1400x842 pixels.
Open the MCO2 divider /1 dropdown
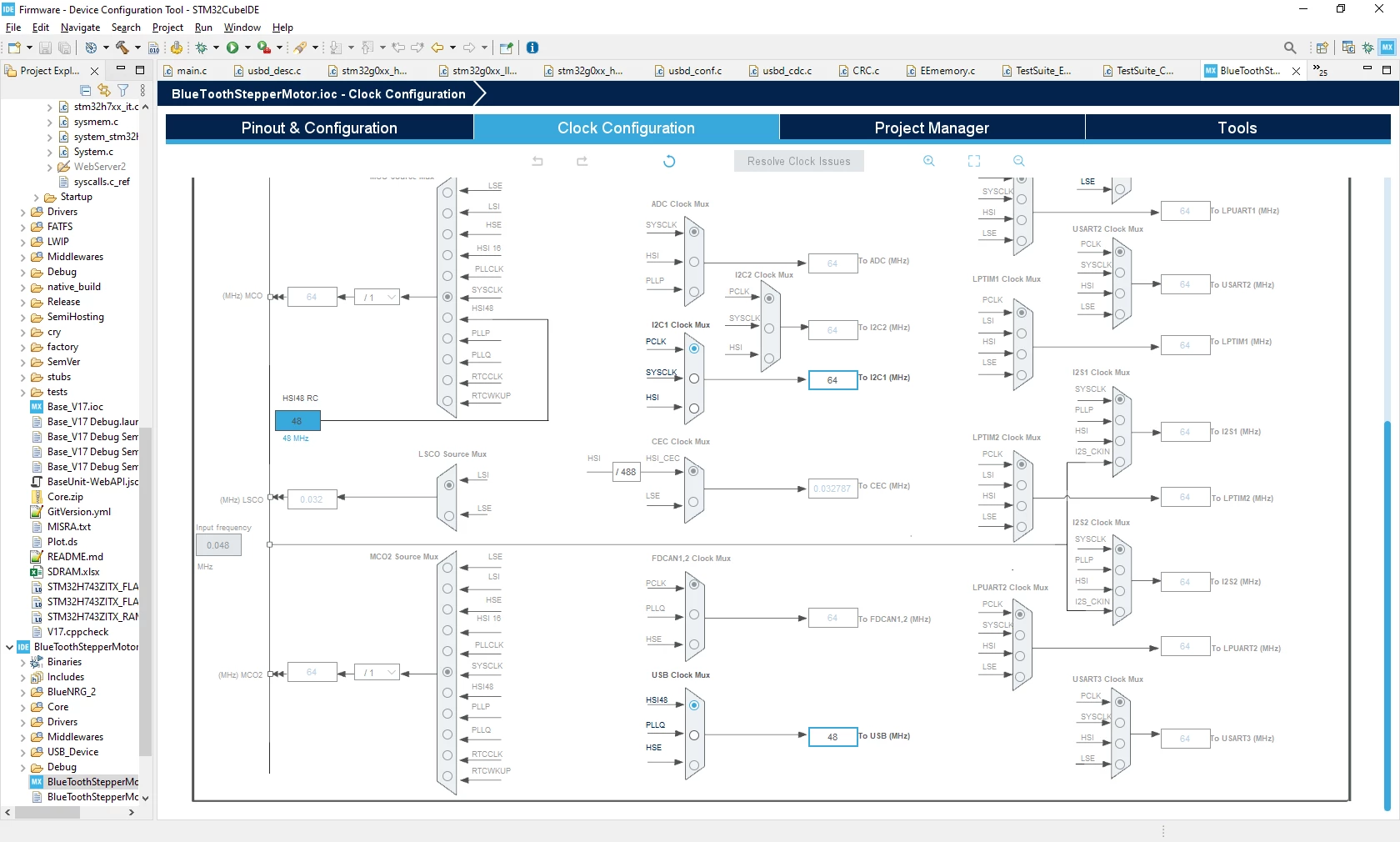pos(377,672)
